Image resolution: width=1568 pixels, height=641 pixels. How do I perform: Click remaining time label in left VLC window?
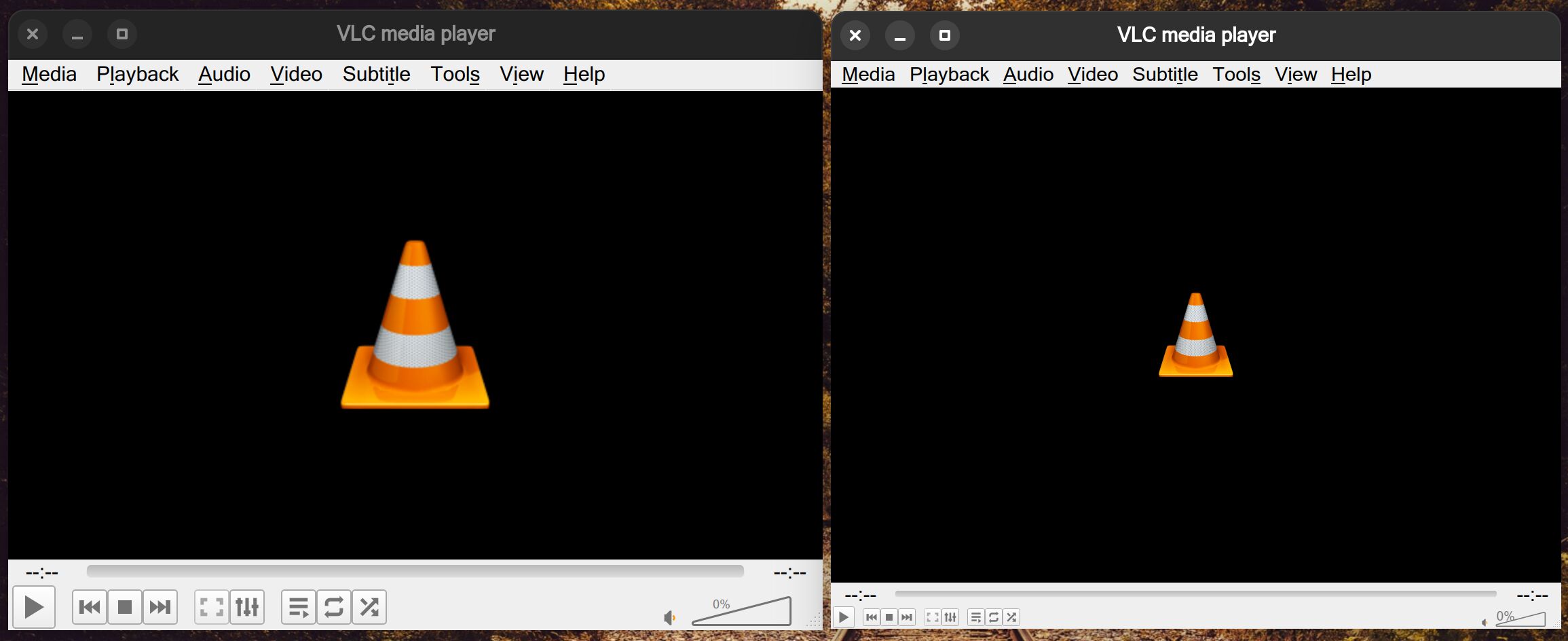pyautogui.click(x=789, y=572)
